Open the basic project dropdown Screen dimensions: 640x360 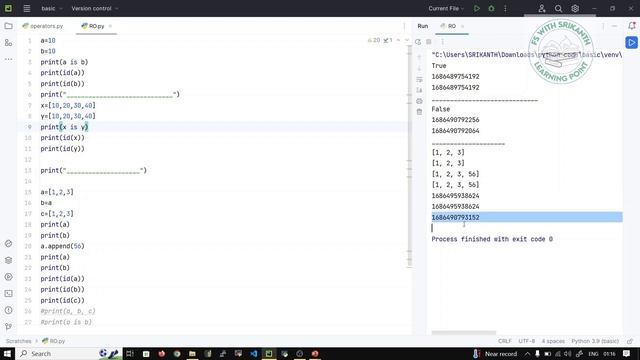click(51, 8)
